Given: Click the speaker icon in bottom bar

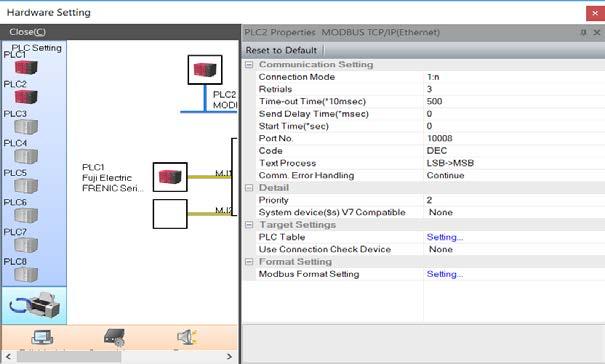Looking at the screenshot, I should (x=187, y=337).
